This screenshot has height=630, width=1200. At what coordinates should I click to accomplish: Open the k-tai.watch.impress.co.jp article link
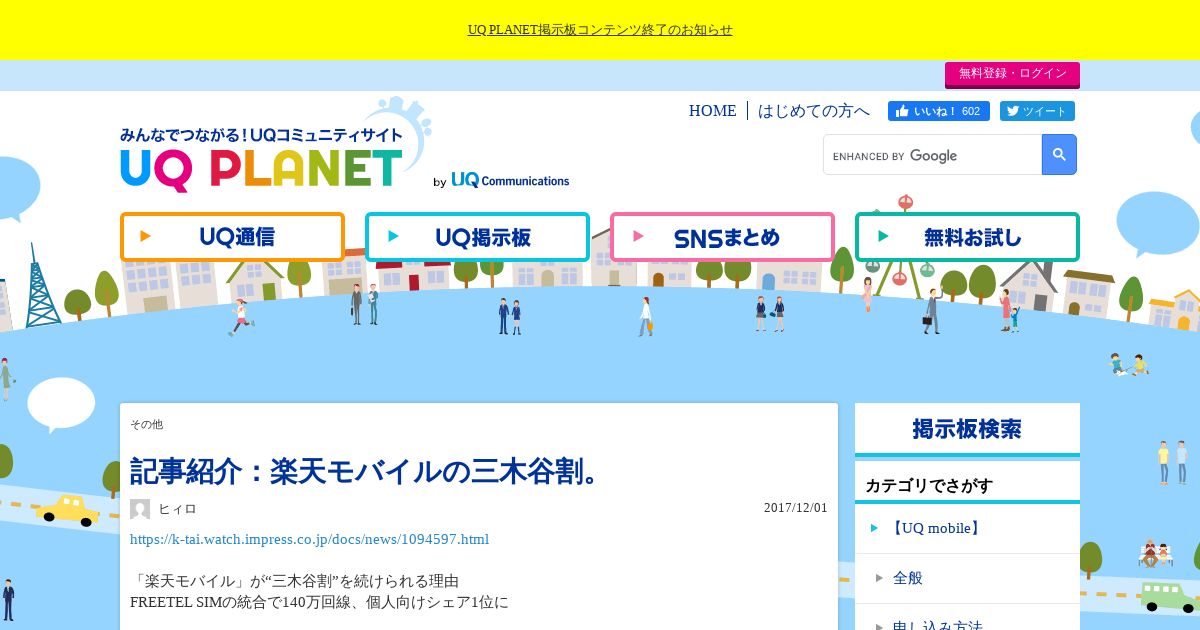[309, 539]
